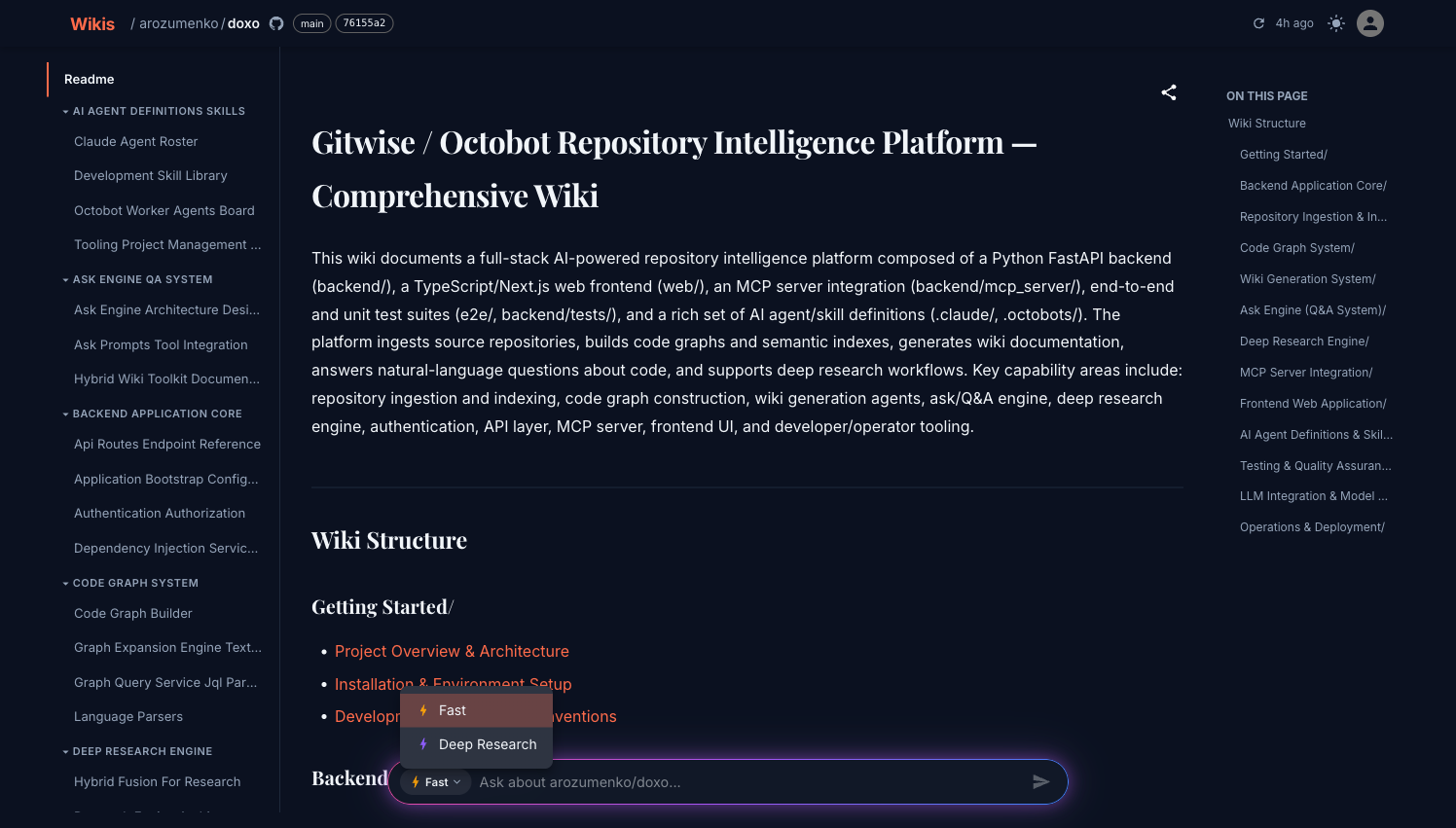The width and height of the screenshot is (1456, 828).
Task: Toggle light theme with the sun icon
Action: (x=1336, y=23)
